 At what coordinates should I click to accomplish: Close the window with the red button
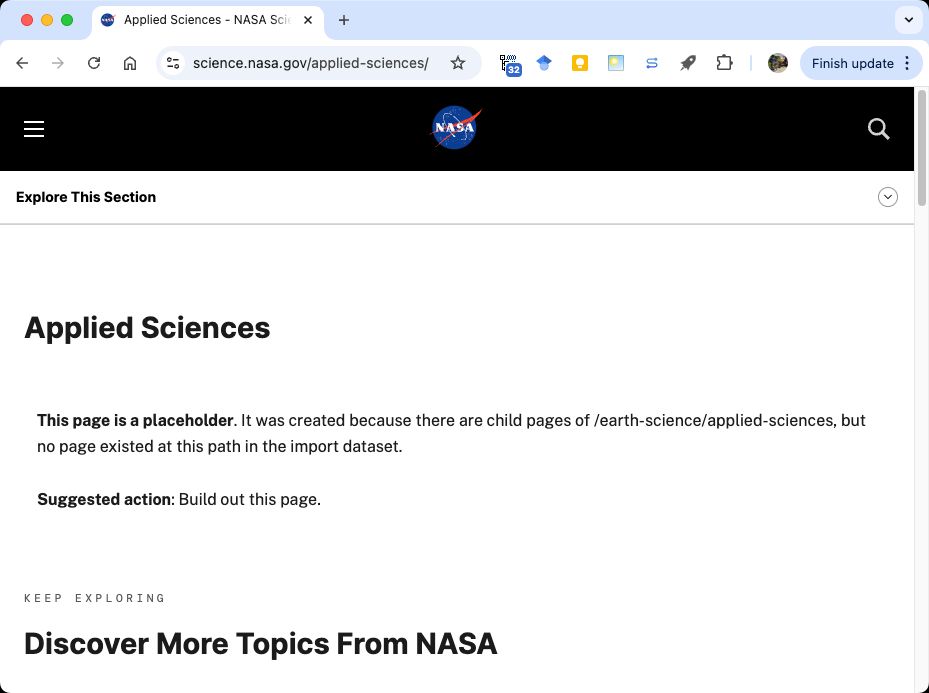27,20
